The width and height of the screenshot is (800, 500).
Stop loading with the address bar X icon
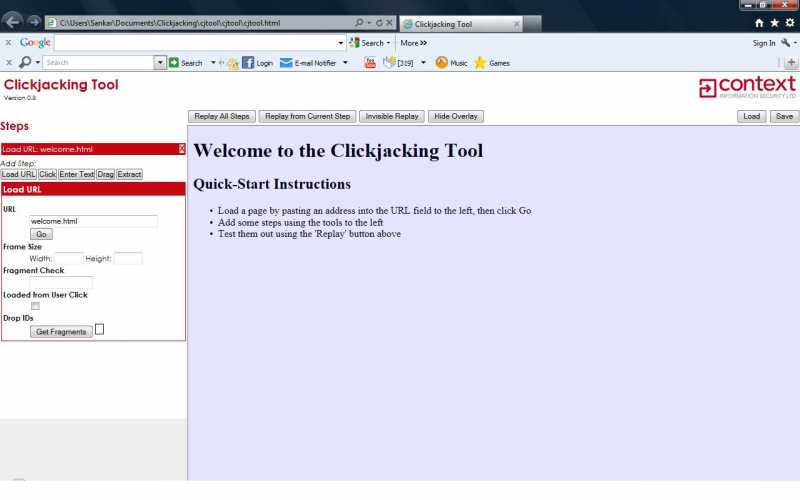[x=389, y=23]
